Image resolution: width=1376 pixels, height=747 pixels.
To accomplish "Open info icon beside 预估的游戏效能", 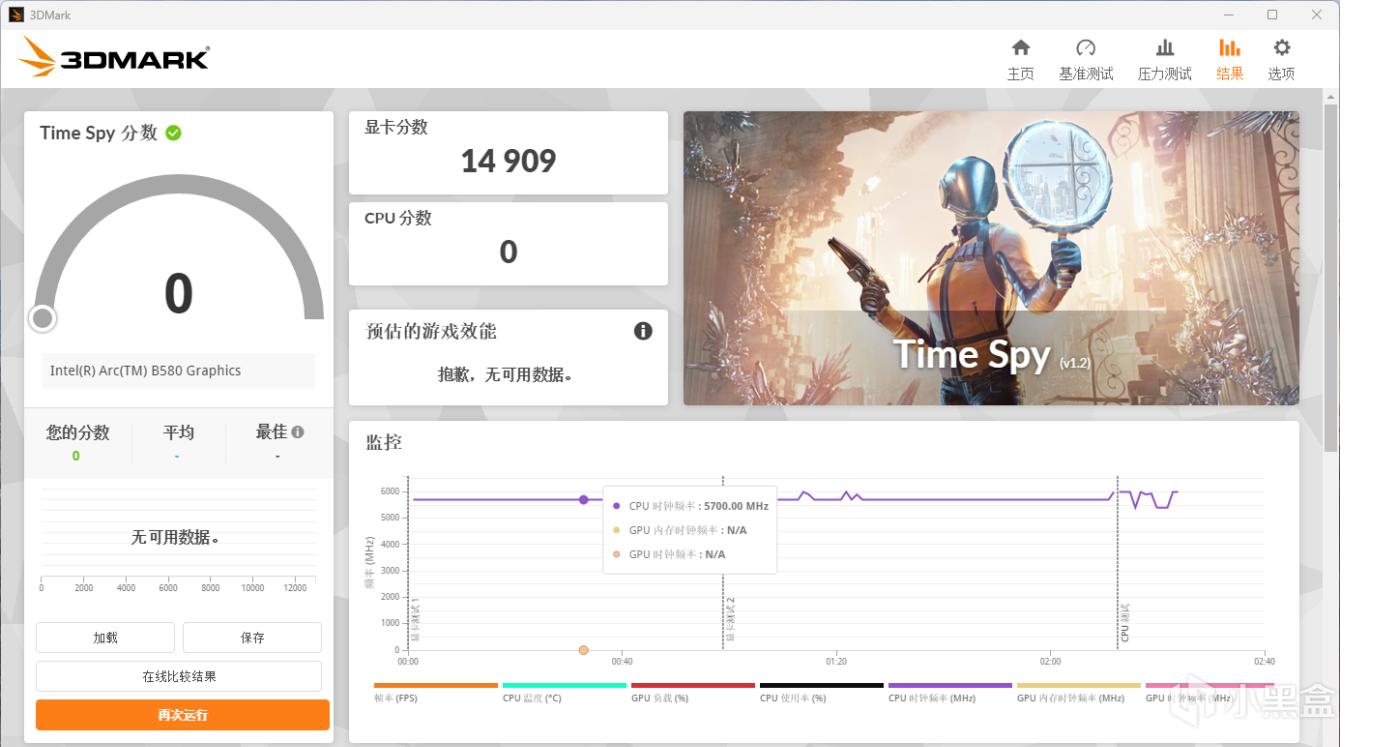I will tap(643, 331).
